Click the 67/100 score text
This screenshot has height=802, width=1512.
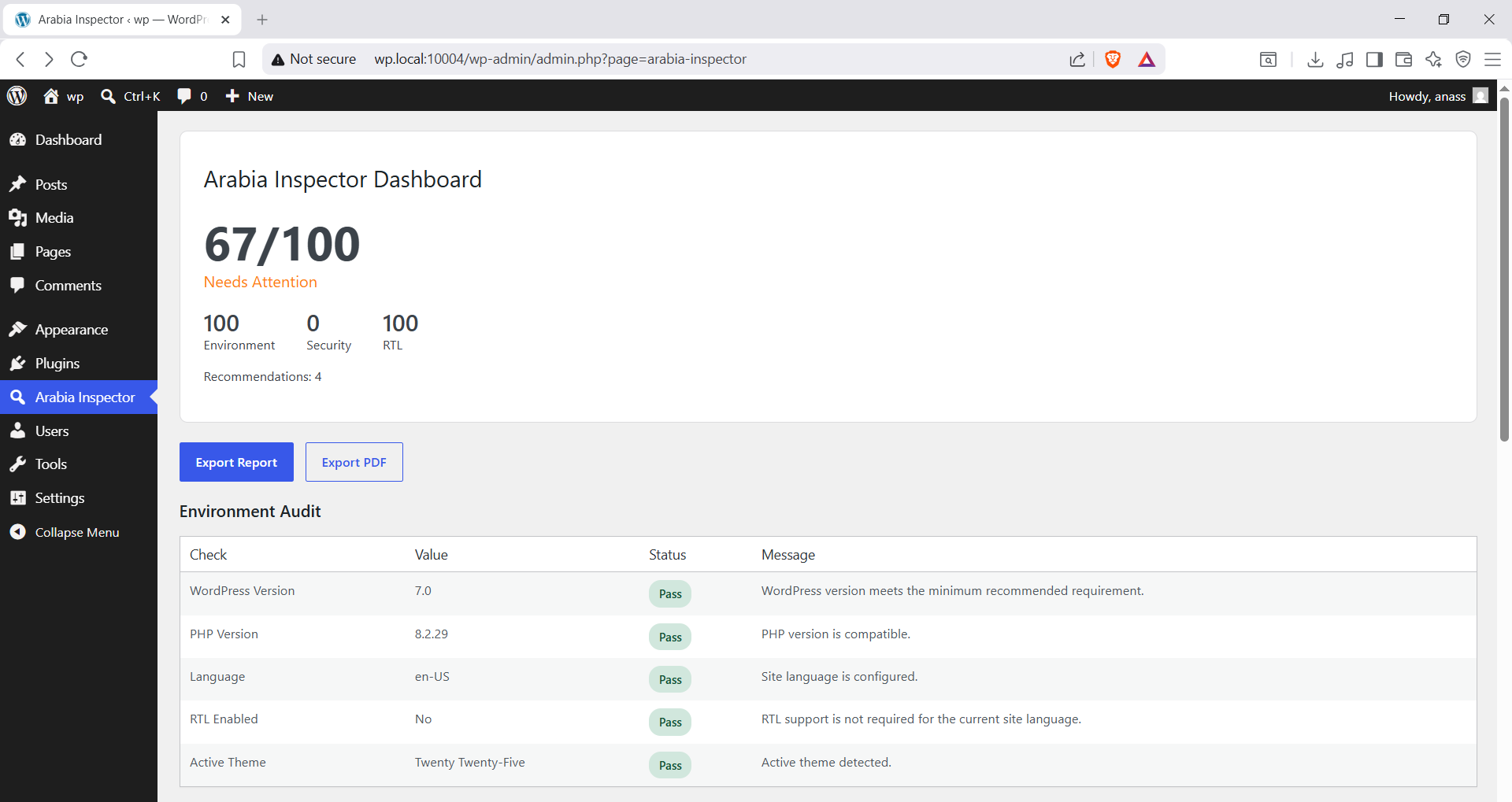pos(282,244)
